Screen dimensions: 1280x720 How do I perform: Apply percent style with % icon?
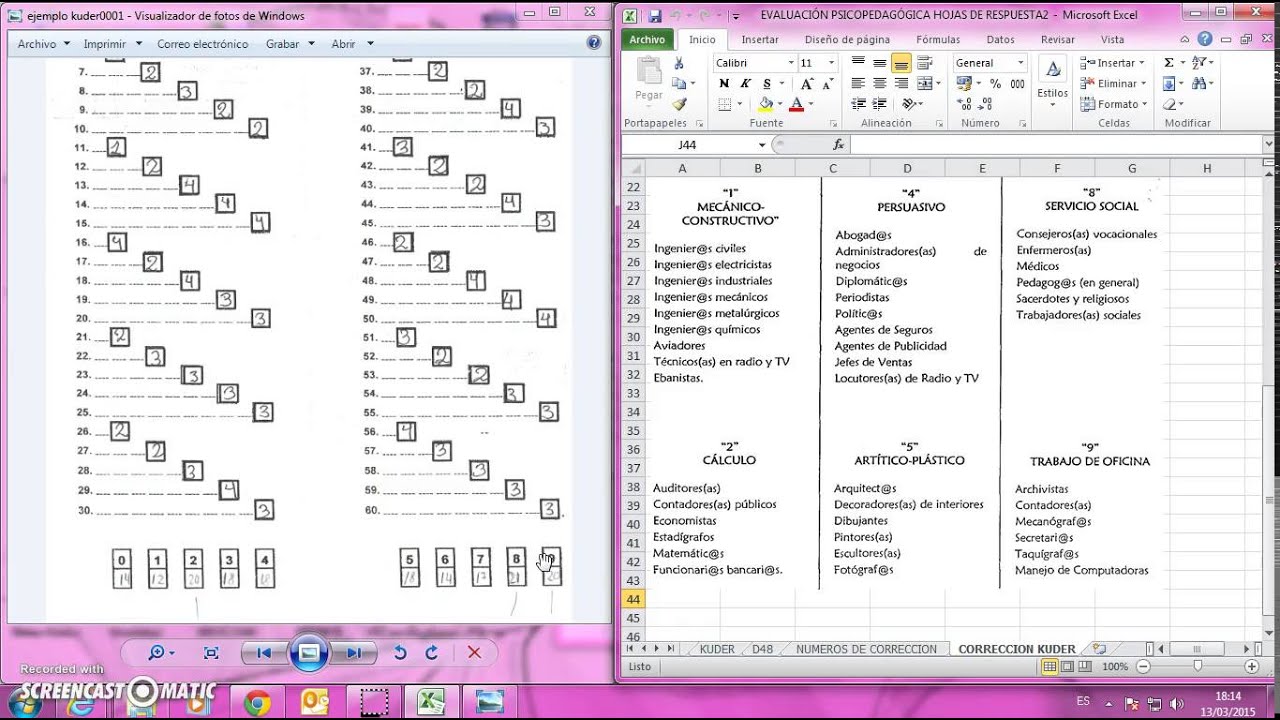[x=995, y=84]
